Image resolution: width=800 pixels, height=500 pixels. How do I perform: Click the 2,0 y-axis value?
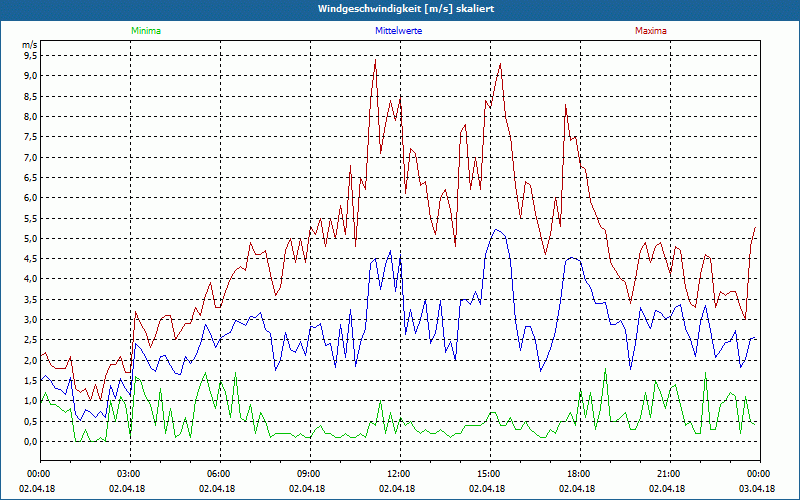pyautogui.click(x=32, y=360)
